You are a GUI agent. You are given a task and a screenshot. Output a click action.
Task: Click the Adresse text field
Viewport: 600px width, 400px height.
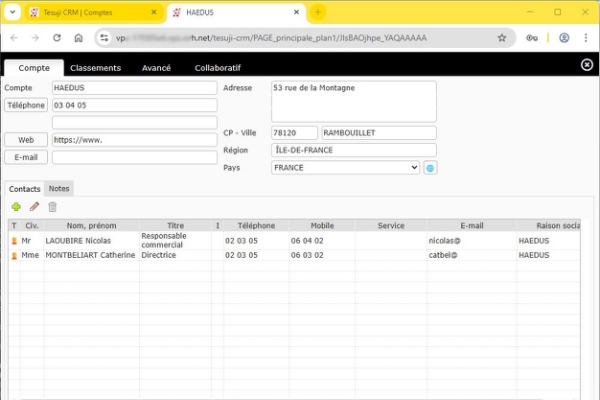354,101
